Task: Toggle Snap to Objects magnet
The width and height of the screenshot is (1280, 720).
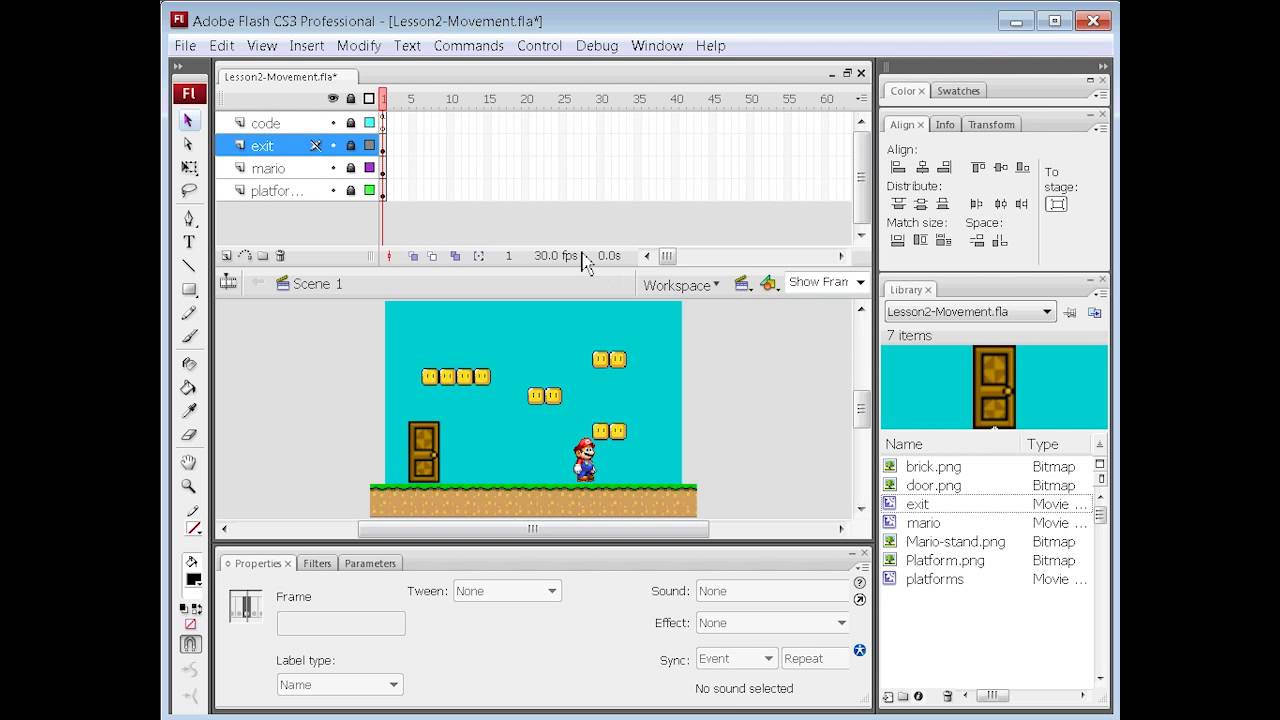Action: point(190,645)
